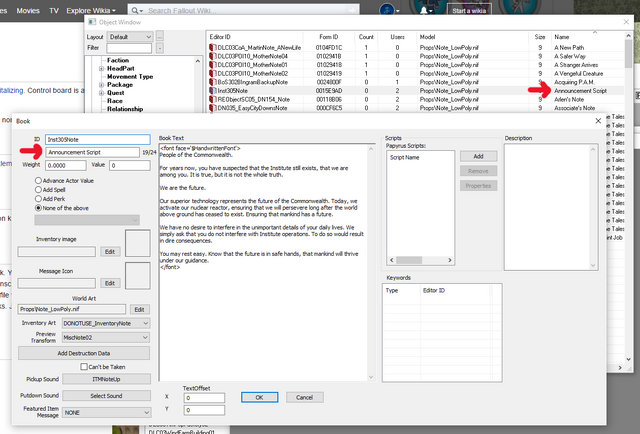640x434 pixels.
Task: Select the 'Associate's Note' name cell
Action: (x=574, y=108)
